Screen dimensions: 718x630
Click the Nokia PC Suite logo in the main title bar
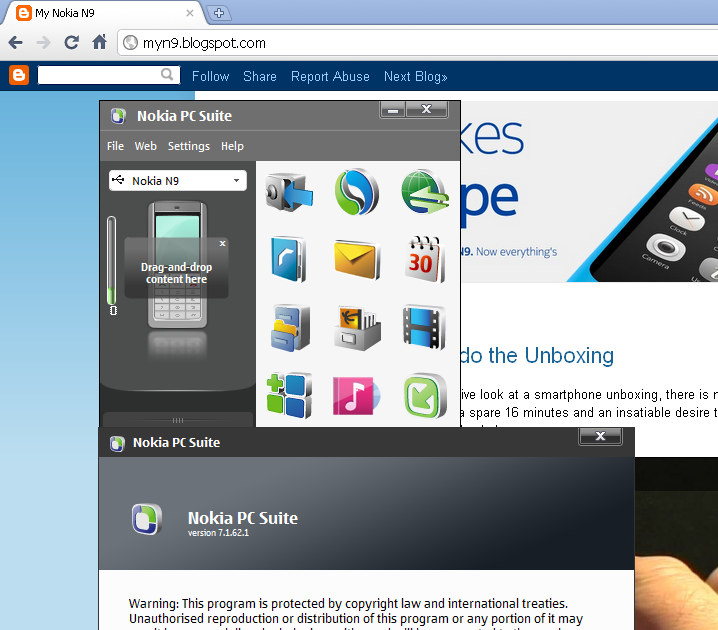(118, 116)
